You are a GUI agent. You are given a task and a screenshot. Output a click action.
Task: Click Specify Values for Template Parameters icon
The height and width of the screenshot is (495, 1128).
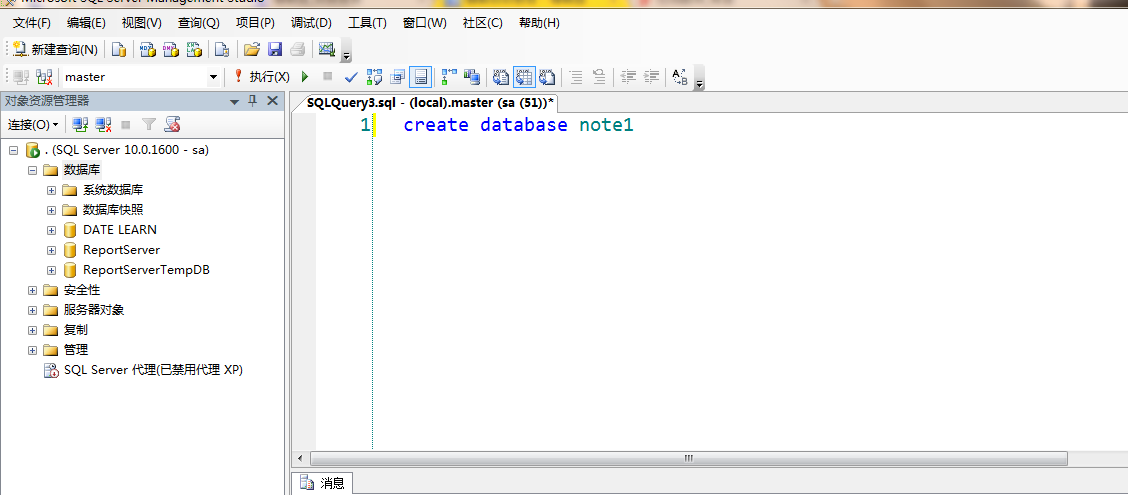coord(679,76)
